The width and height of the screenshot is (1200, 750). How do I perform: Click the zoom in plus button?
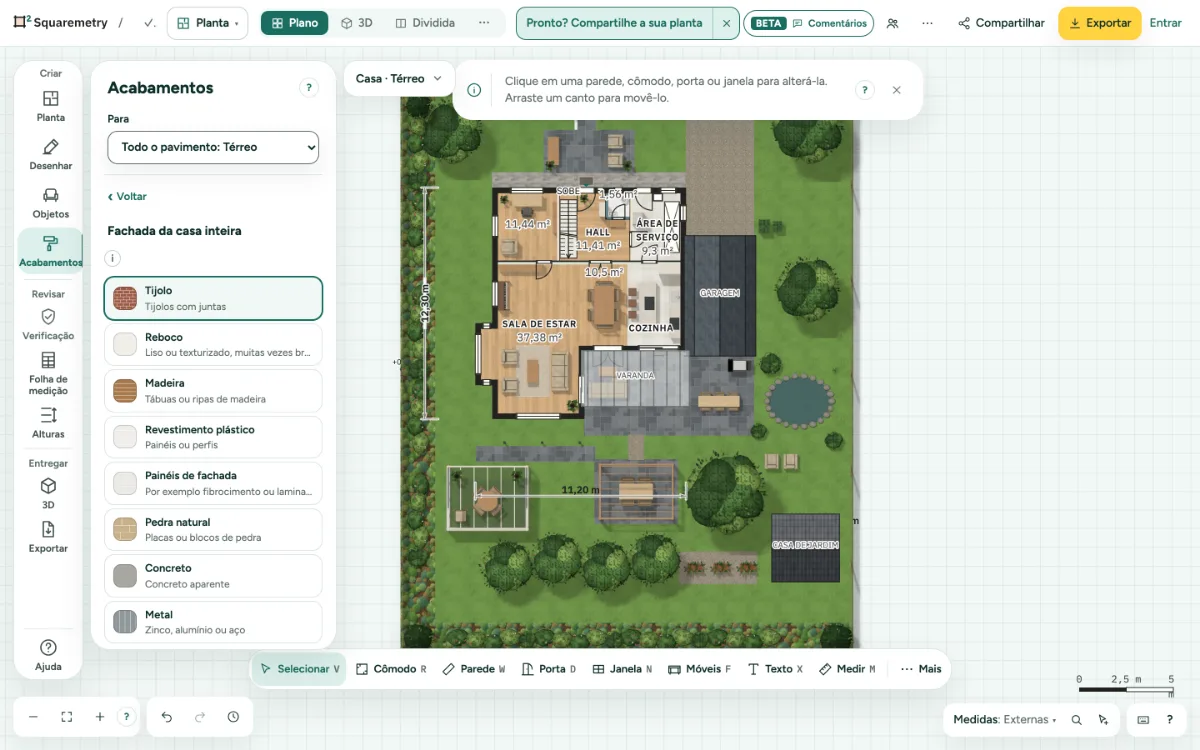[100, 717]
